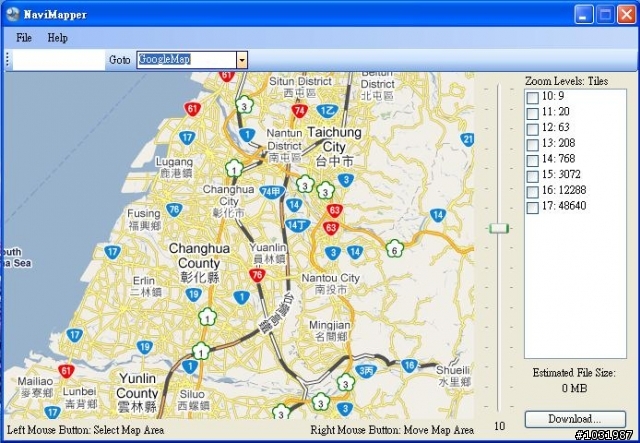This screenshot has width=640, height=443.
Task: Click the NaviMapper title bar globe icon
Action: coord(12,14)
